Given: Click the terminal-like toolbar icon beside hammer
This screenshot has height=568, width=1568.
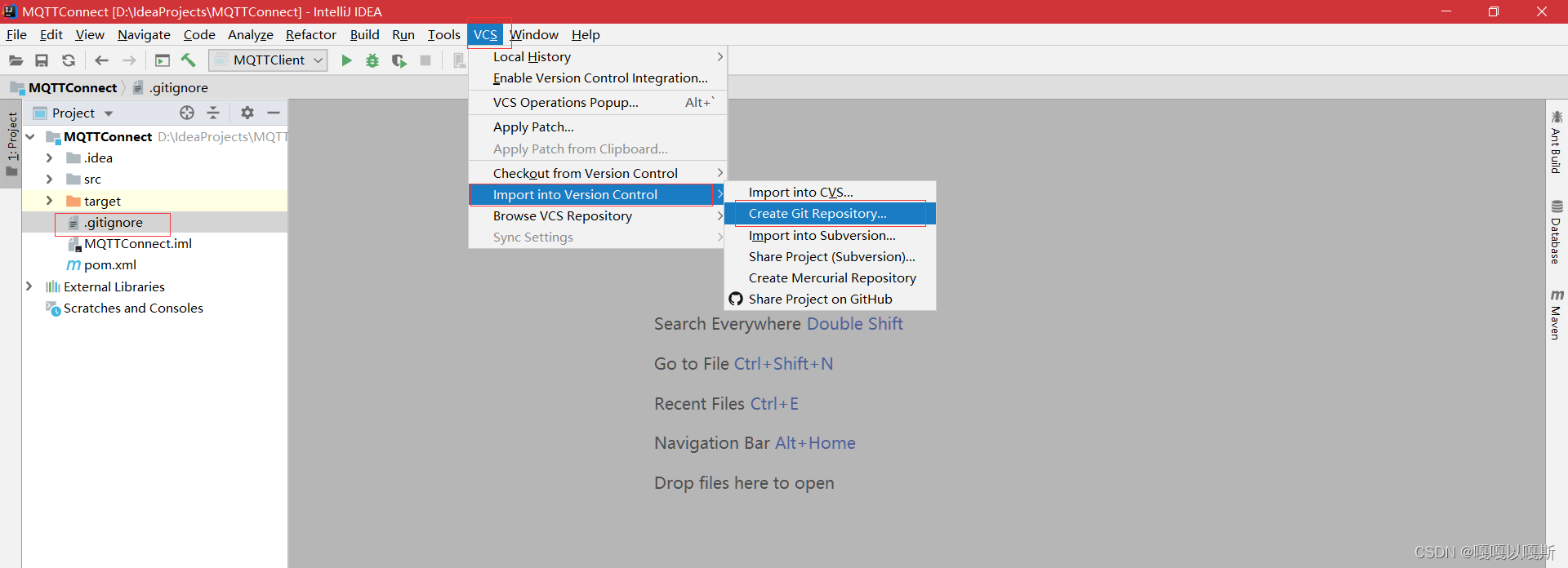Looking at the screenshot, I should click(163, 60).
